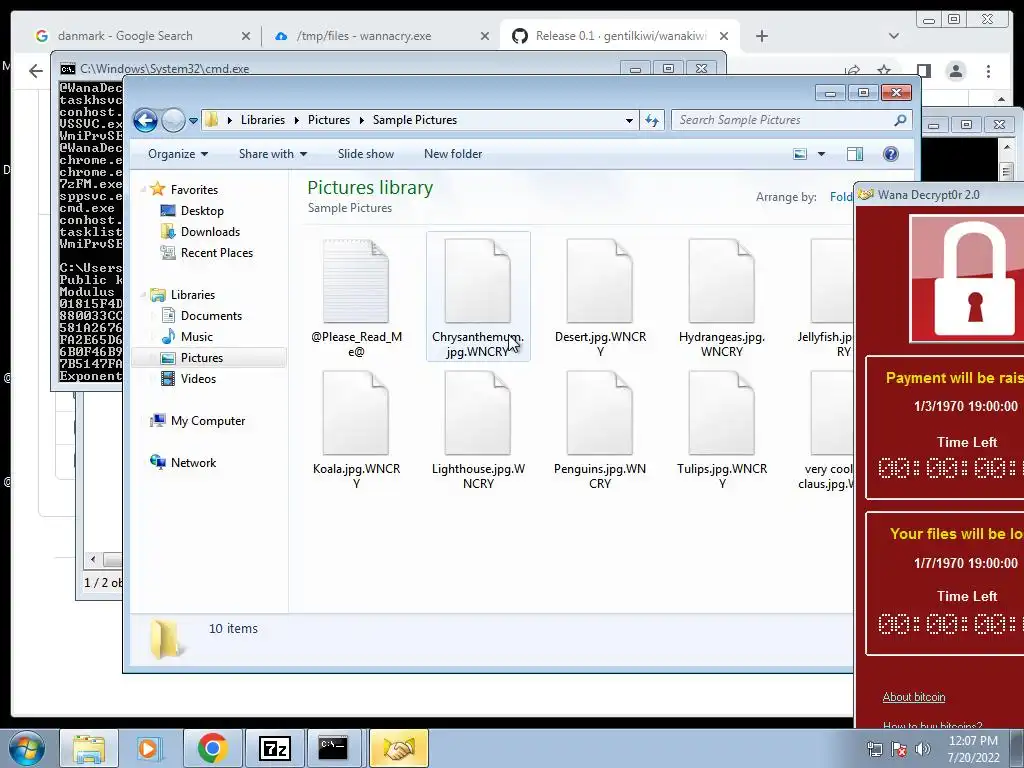Open the Arrange by Folder dropdown
The image size is (1024, 768).
click(840, 197)
